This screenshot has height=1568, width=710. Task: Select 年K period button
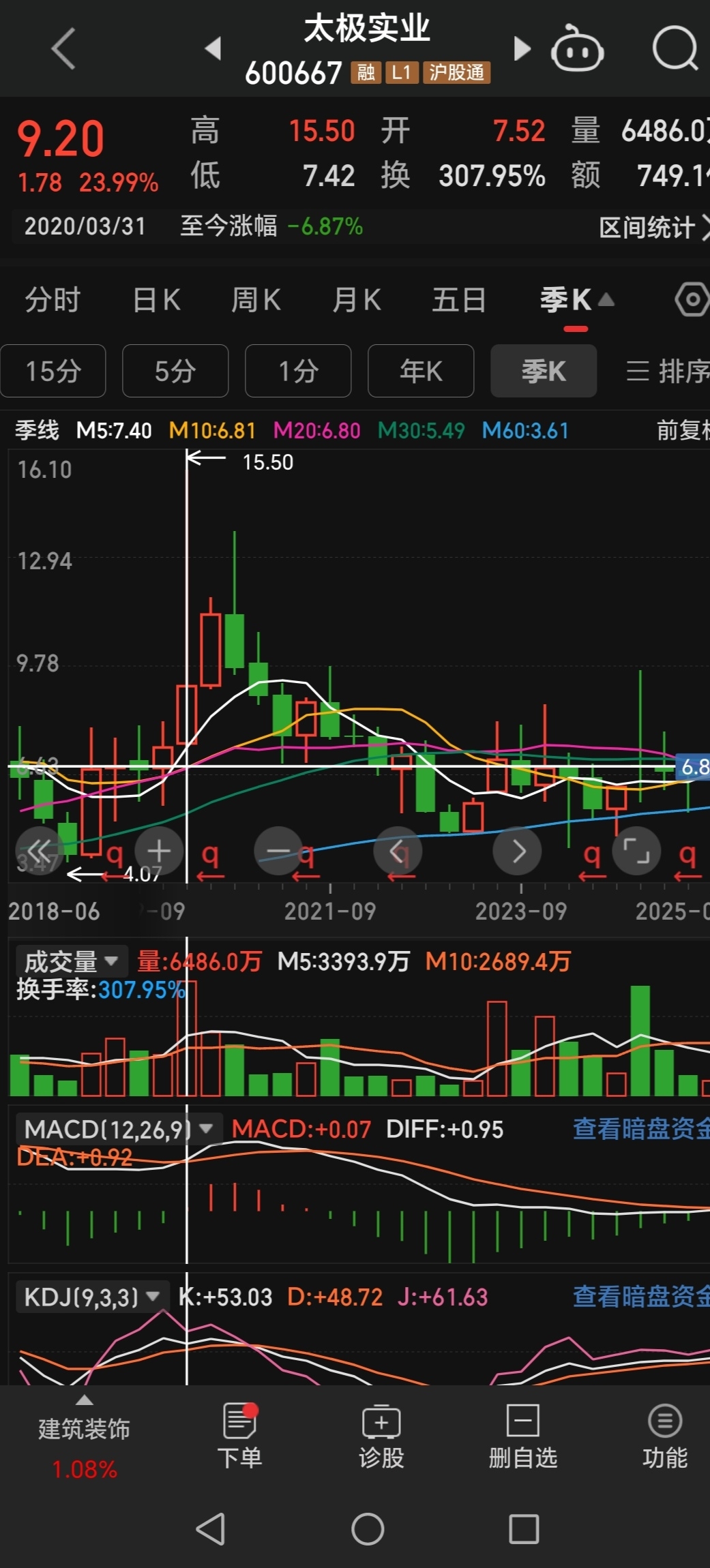pos(421,371)
